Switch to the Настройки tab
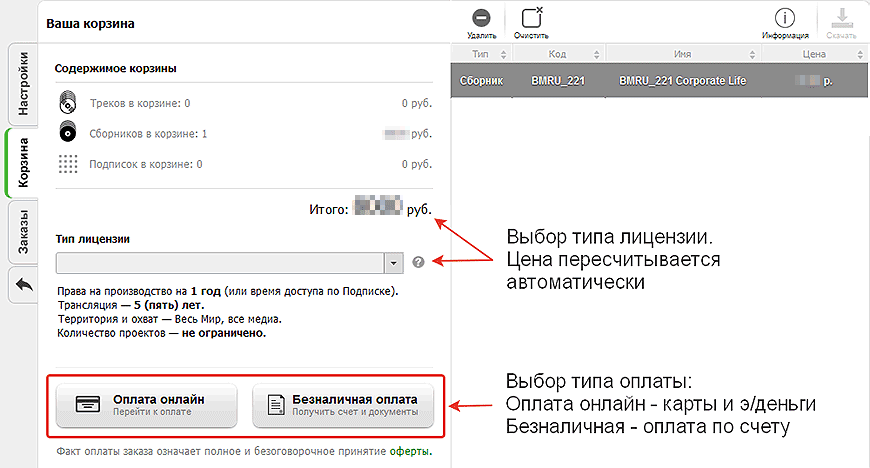This screenshot has height=468, width=870. pyautogui.click(x=23, y=85)
